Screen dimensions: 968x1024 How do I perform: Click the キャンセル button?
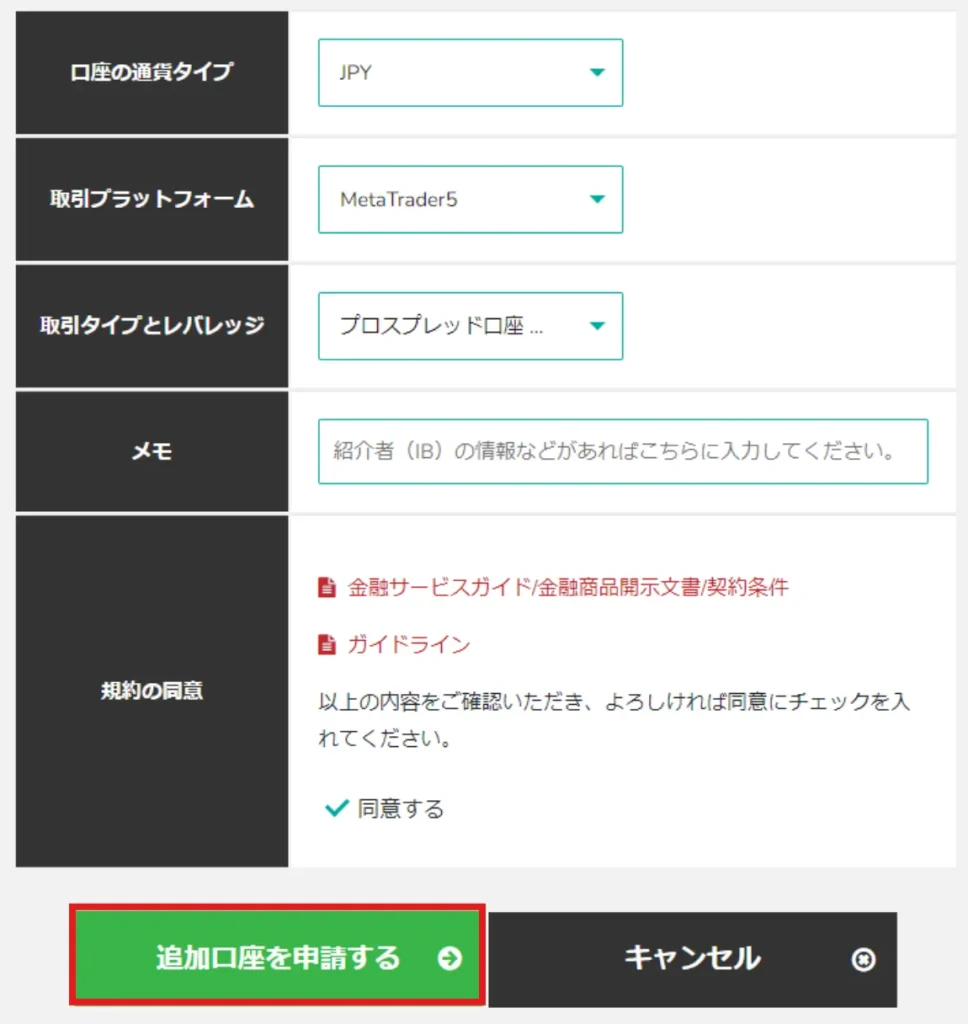pyautogui.click(x=692, y=959)
